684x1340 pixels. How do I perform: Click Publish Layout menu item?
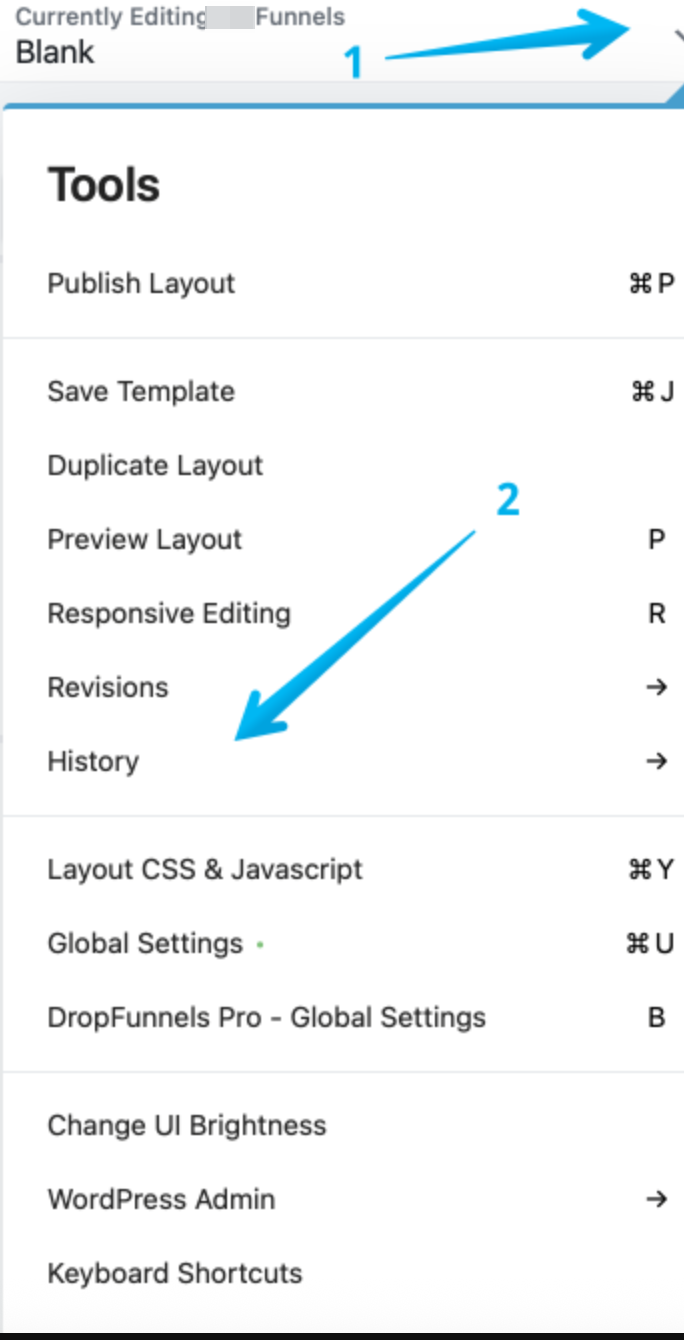[x=141, y=284]
